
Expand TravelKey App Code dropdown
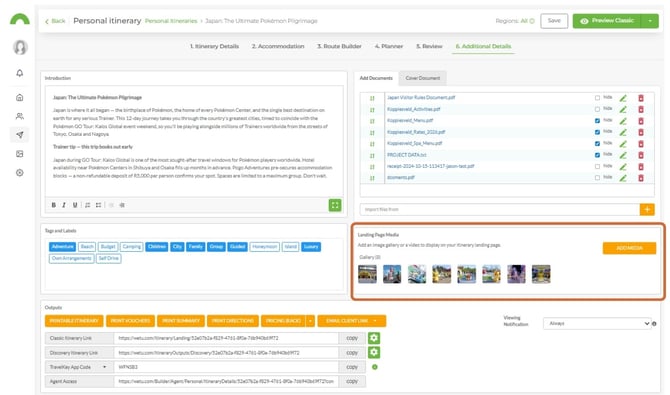(104, 367)
